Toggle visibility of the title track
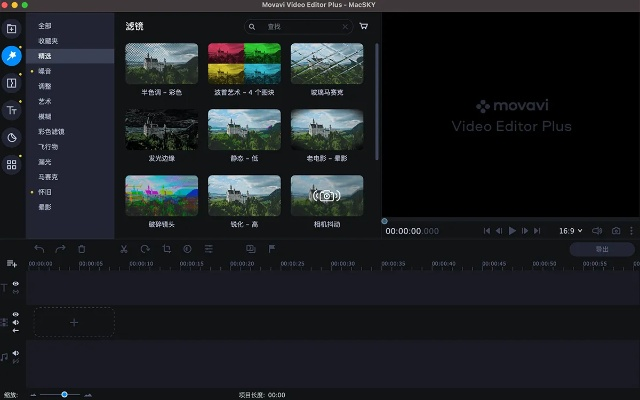This screenshot has width=640, height=400. [x=16, y=284]
